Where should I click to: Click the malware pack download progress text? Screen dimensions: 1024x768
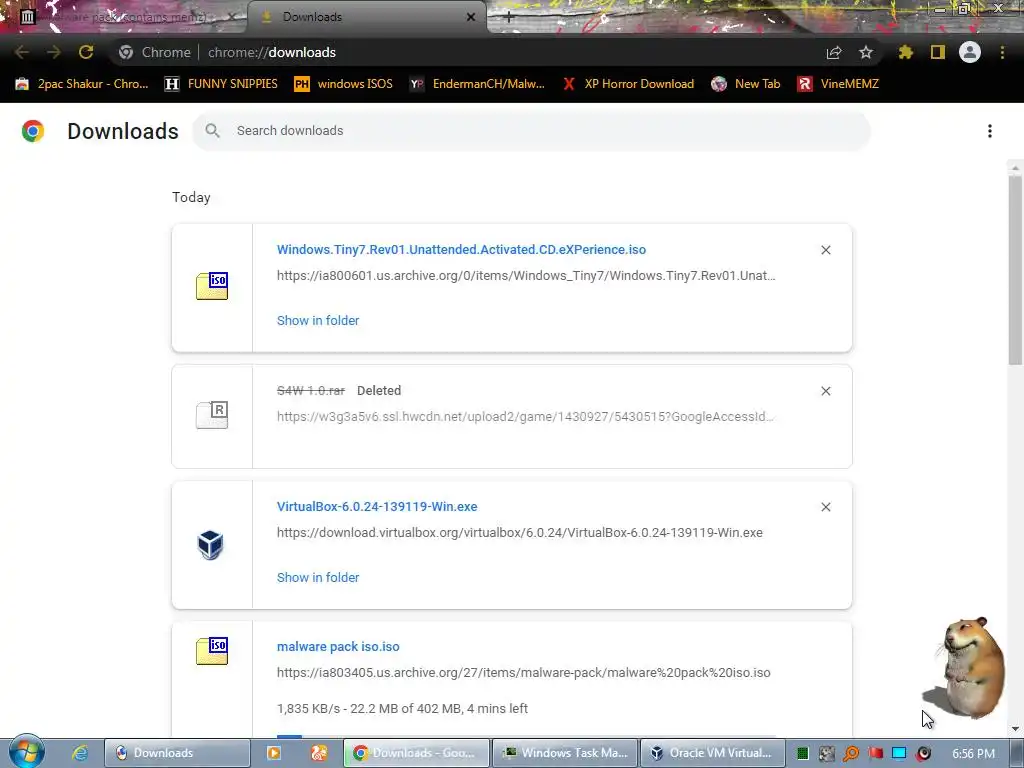pyautogui.click(x=402, y=709)
